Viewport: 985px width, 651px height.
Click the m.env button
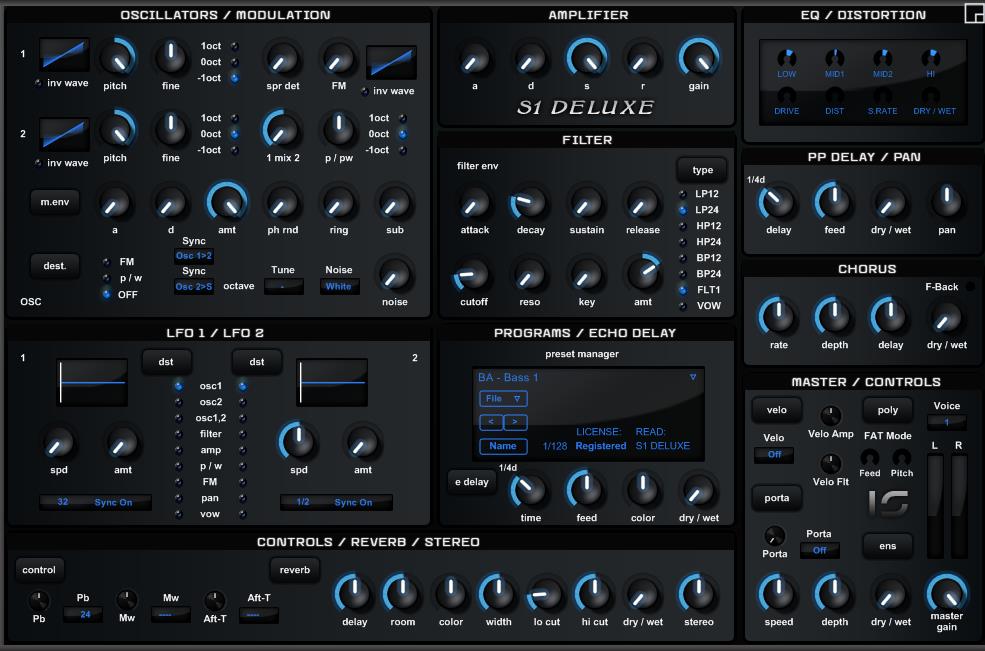55,202
